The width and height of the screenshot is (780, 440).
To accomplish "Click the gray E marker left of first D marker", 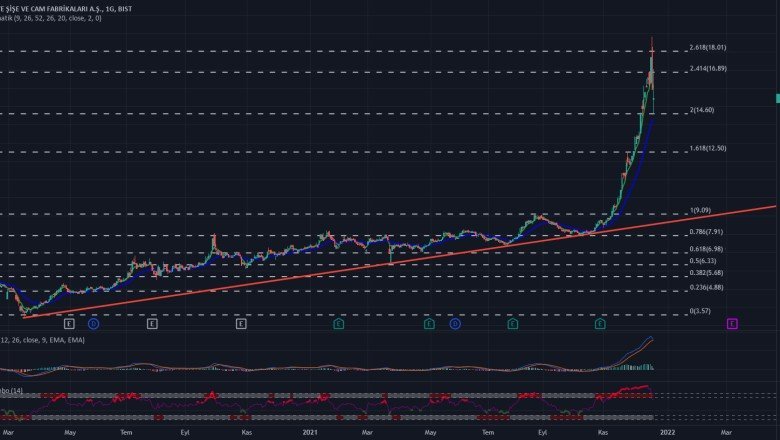I will [x=69, y=324].
